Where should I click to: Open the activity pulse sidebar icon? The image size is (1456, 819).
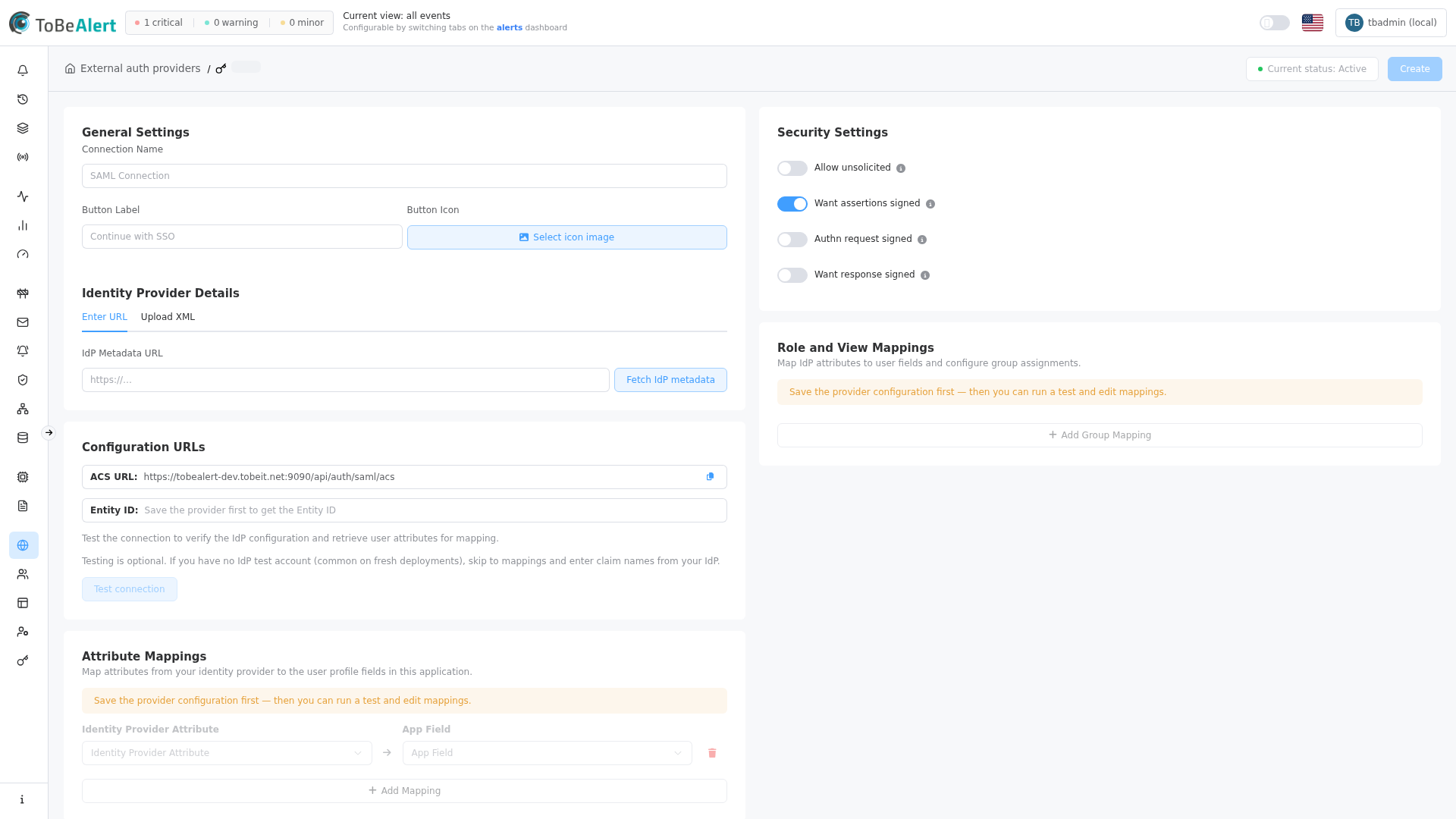click(23, 196)
